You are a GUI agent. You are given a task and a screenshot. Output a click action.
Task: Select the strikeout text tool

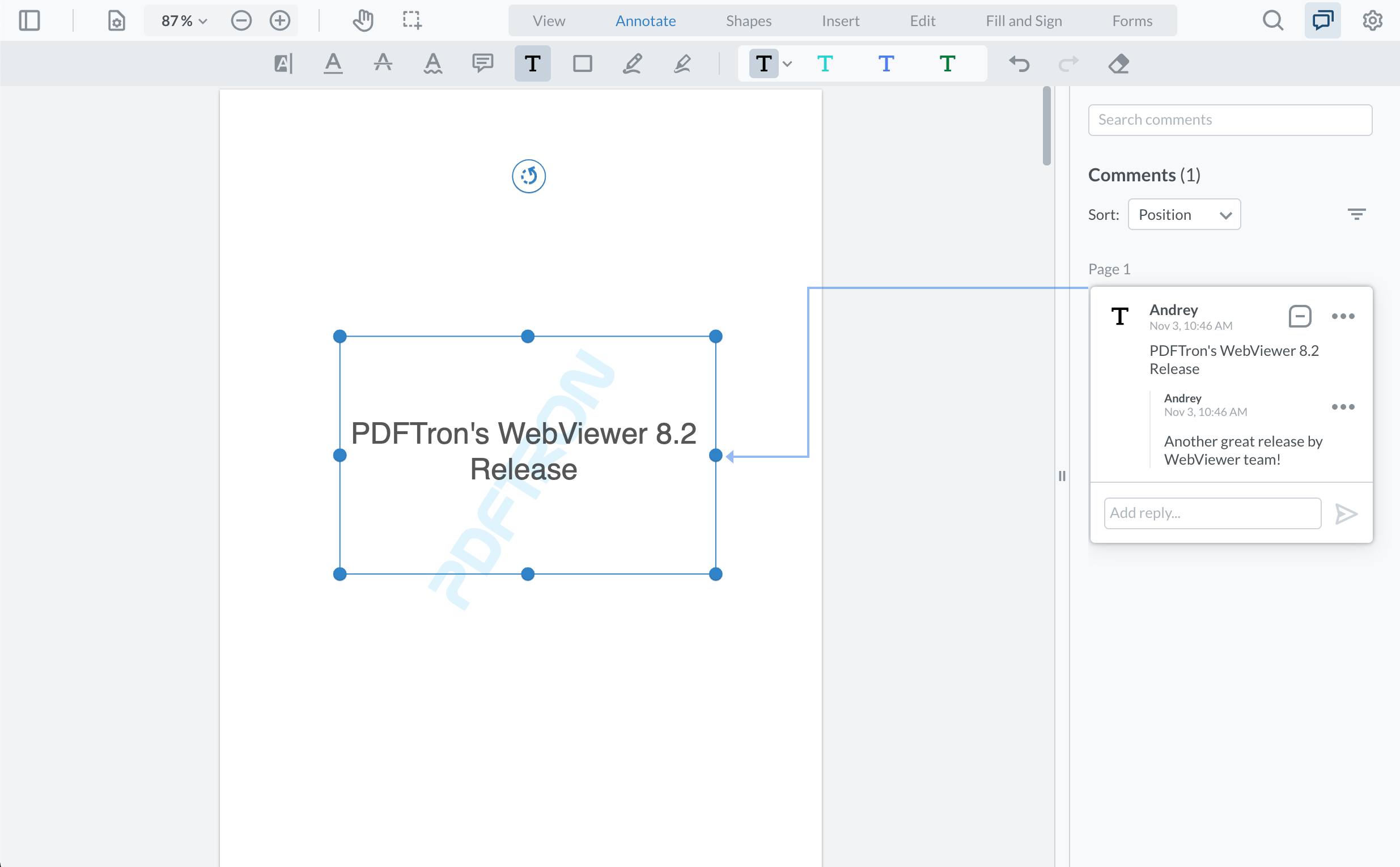coord(383,63)
